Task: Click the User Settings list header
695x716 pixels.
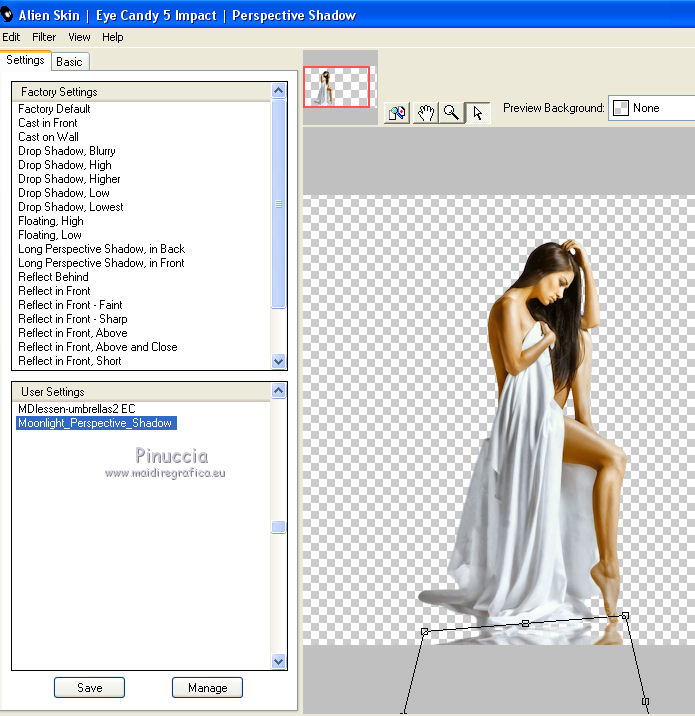Action: tap(141, 392)
